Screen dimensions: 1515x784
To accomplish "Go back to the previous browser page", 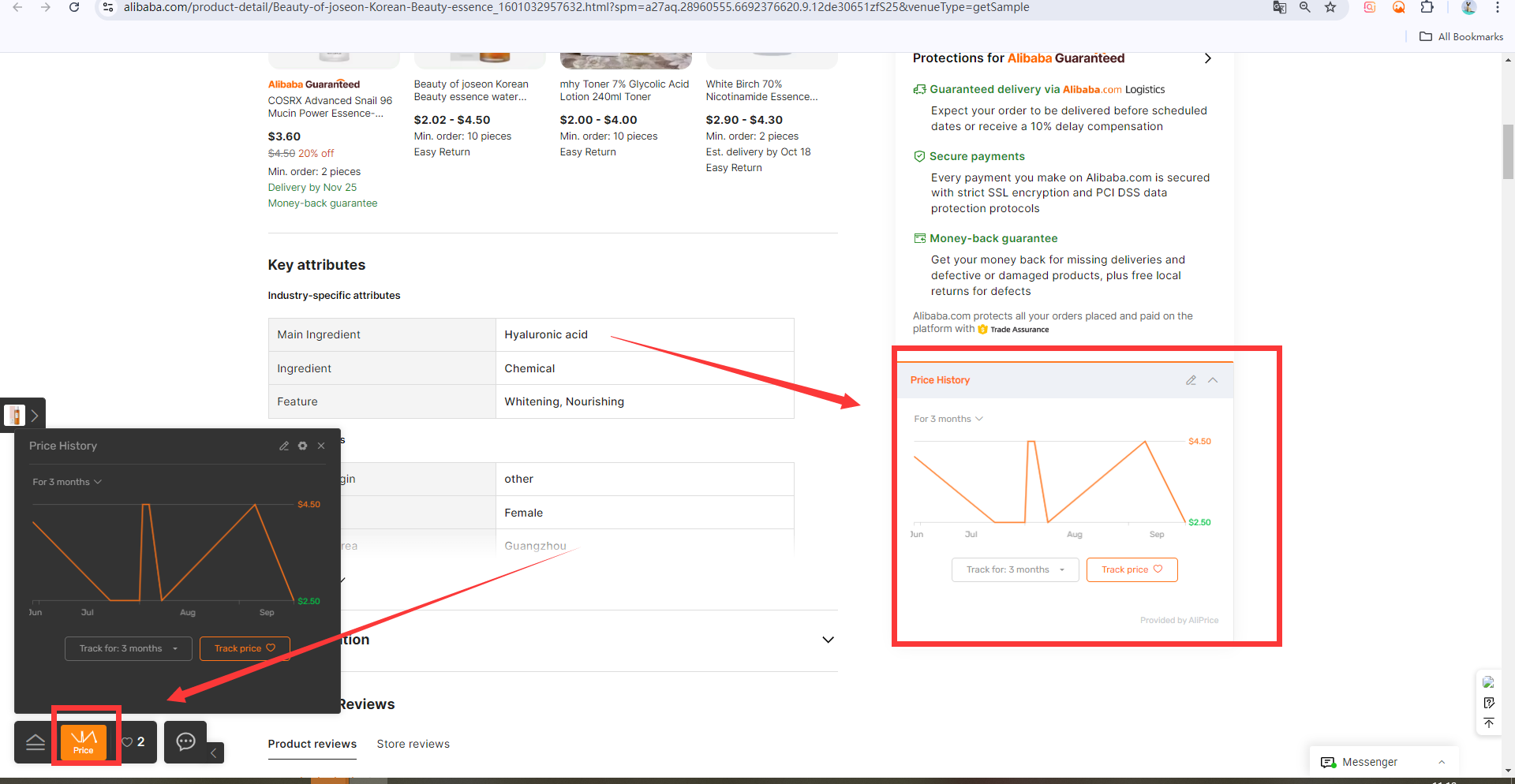I will [x=17, y=7].
